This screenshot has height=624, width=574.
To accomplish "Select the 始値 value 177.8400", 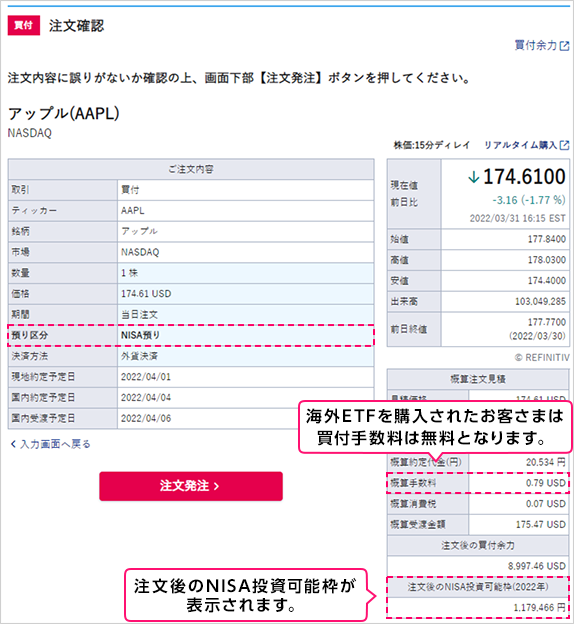I will 547,239.
